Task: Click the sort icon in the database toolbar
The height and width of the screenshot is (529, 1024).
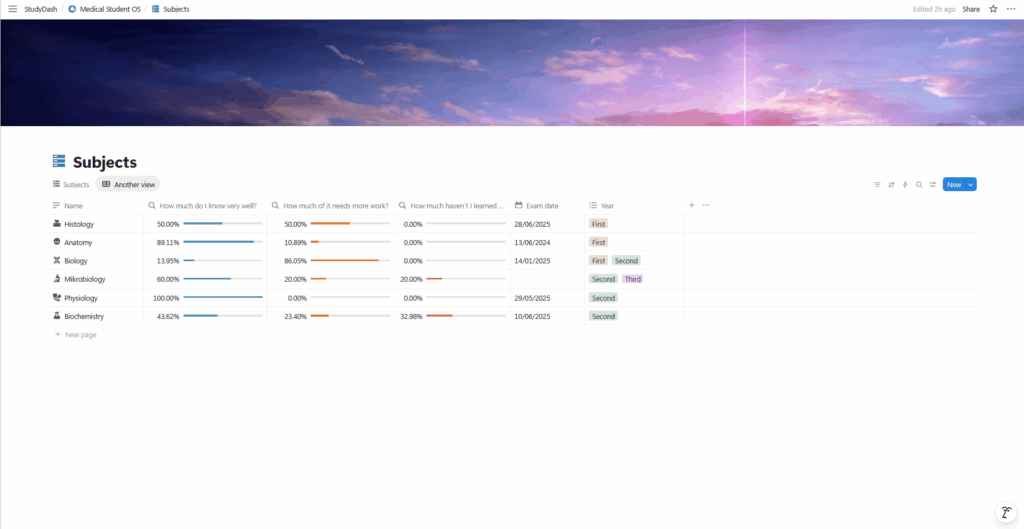Action: [x=891, y=185]
